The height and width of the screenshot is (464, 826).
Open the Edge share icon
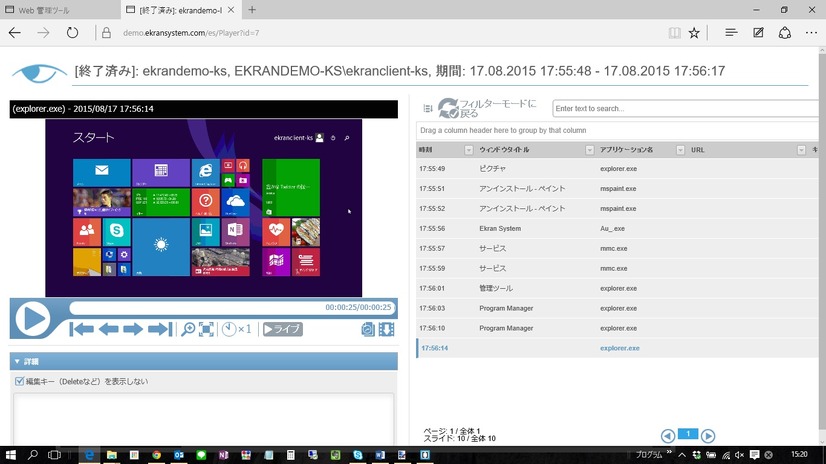(785, 33)
